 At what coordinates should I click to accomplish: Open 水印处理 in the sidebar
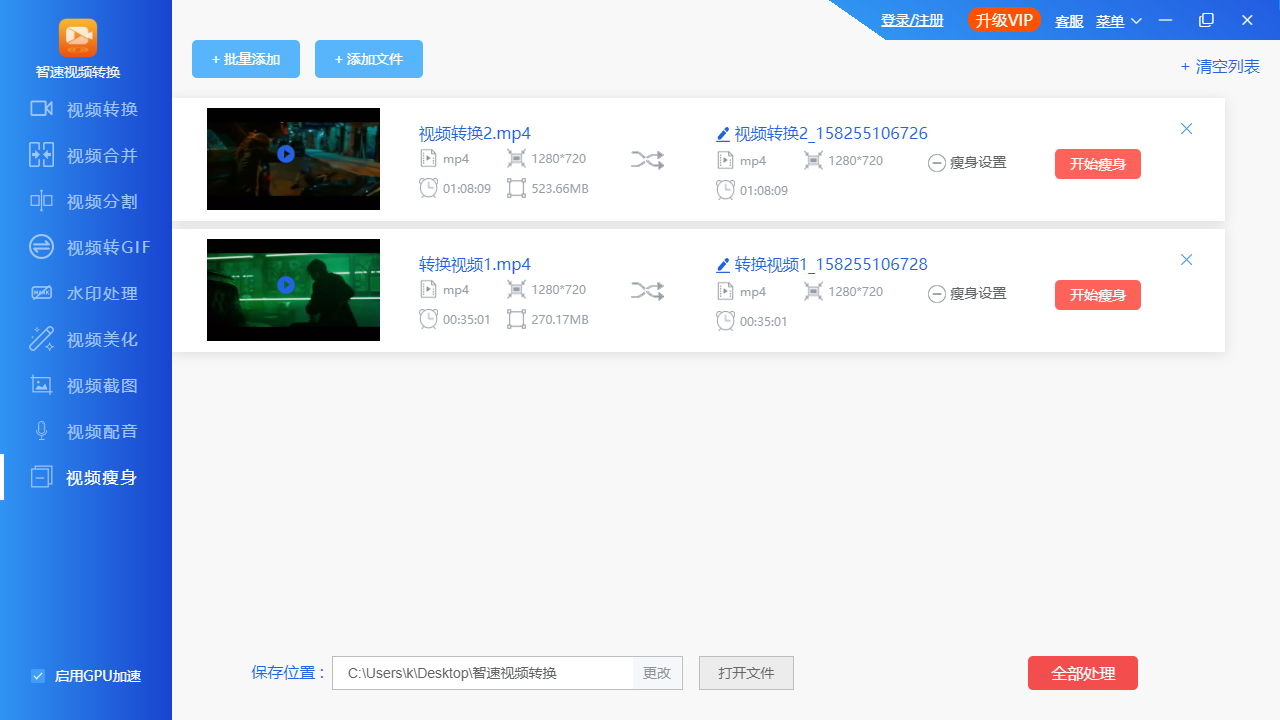[x=86, y=293]
